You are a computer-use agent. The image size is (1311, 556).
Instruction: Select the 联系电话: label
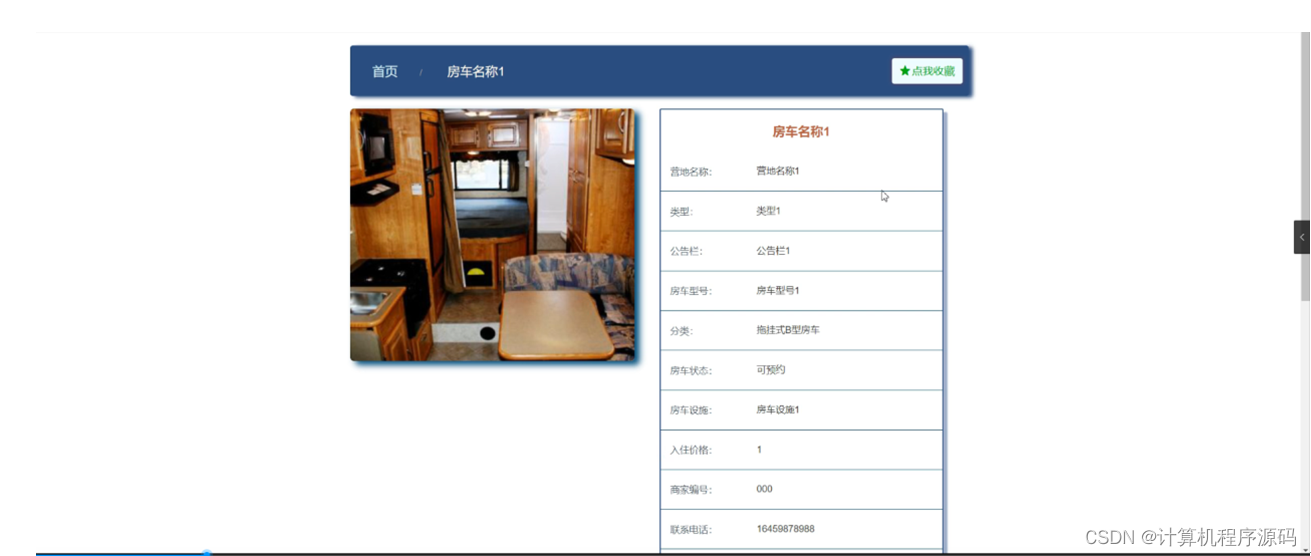coord(691,530)
